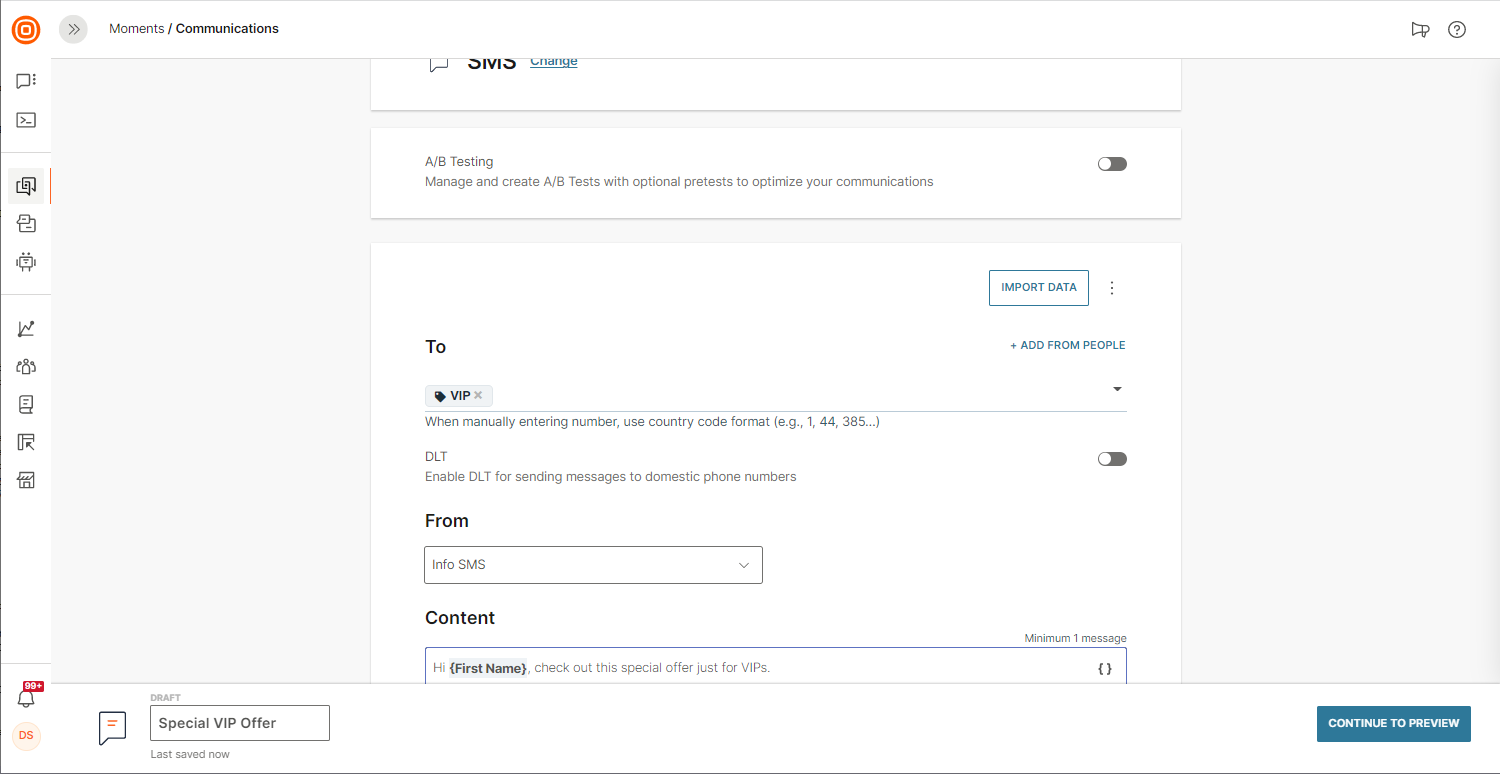Viewport: 1500px width, 774px height.
Task: Open the People icon in sidebar
Action: click(26, 367)
